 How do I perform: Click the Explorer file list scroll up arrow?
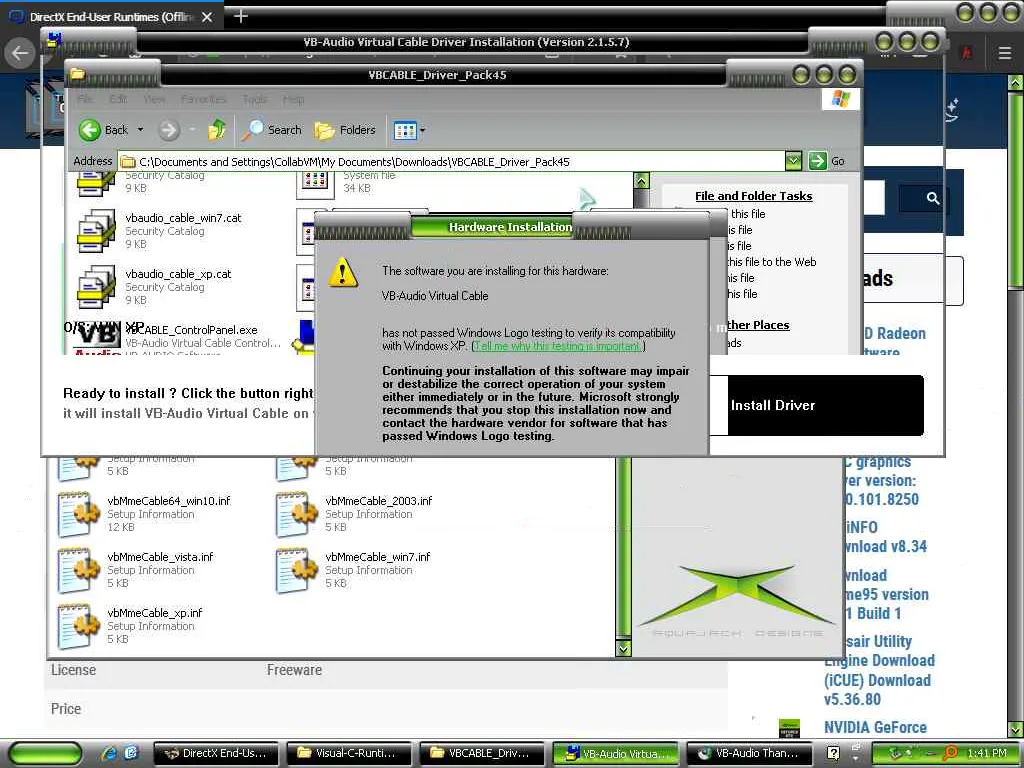point(641,181)
